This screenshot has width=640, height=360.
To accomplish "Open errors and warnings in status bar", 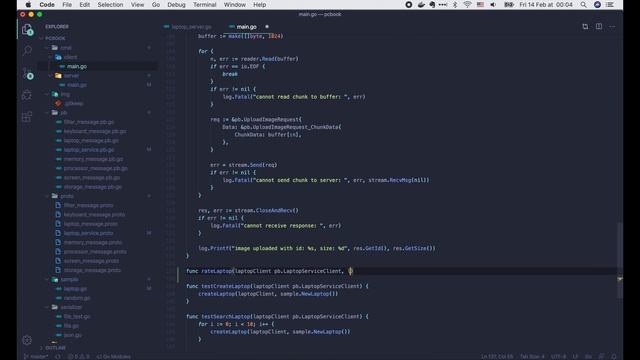I will (78, 356).
